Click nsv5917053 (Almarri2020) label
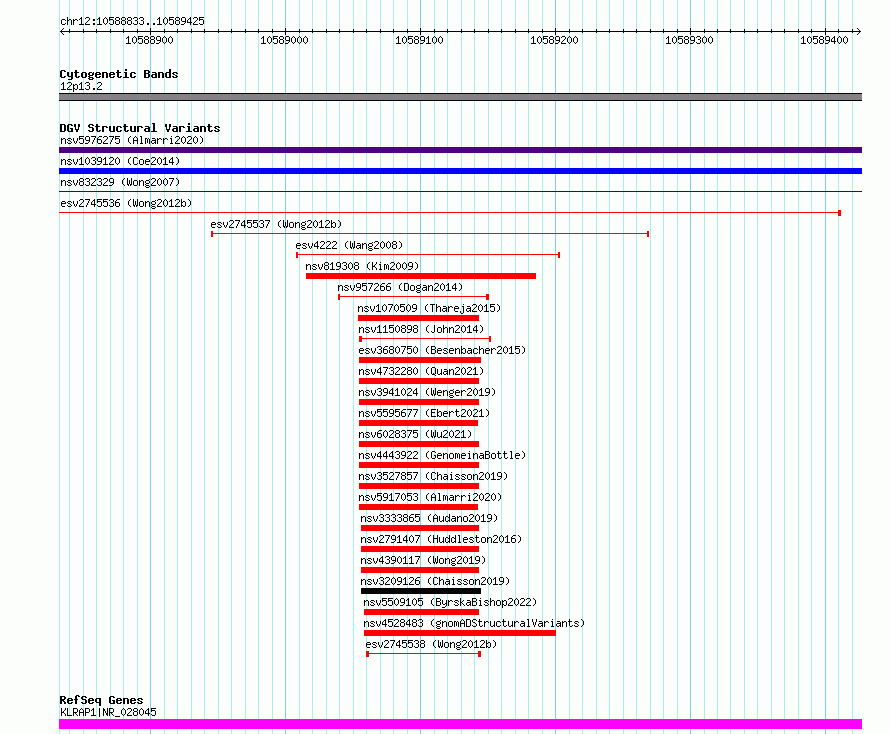 pos(430,497)
